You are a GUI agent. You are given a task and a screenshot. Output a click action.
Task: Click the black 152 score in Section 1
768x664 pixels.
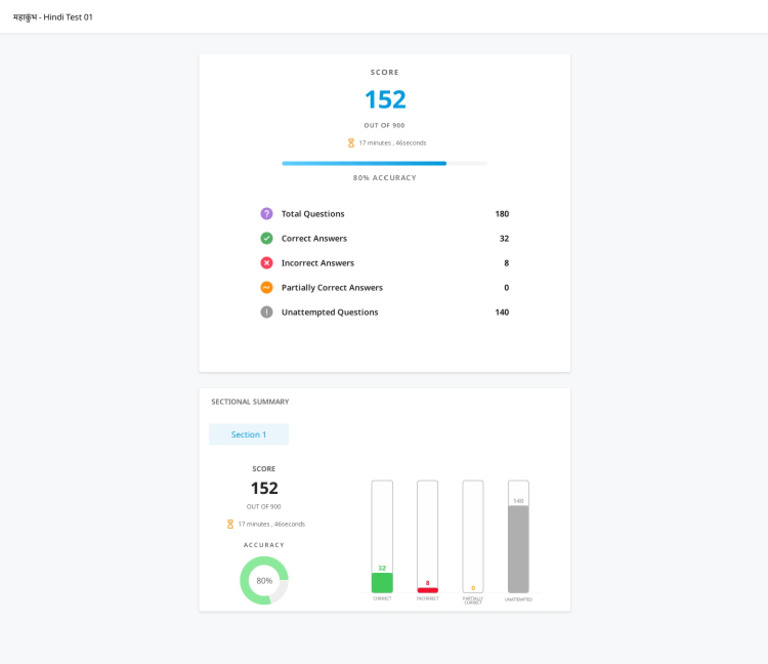264,488
